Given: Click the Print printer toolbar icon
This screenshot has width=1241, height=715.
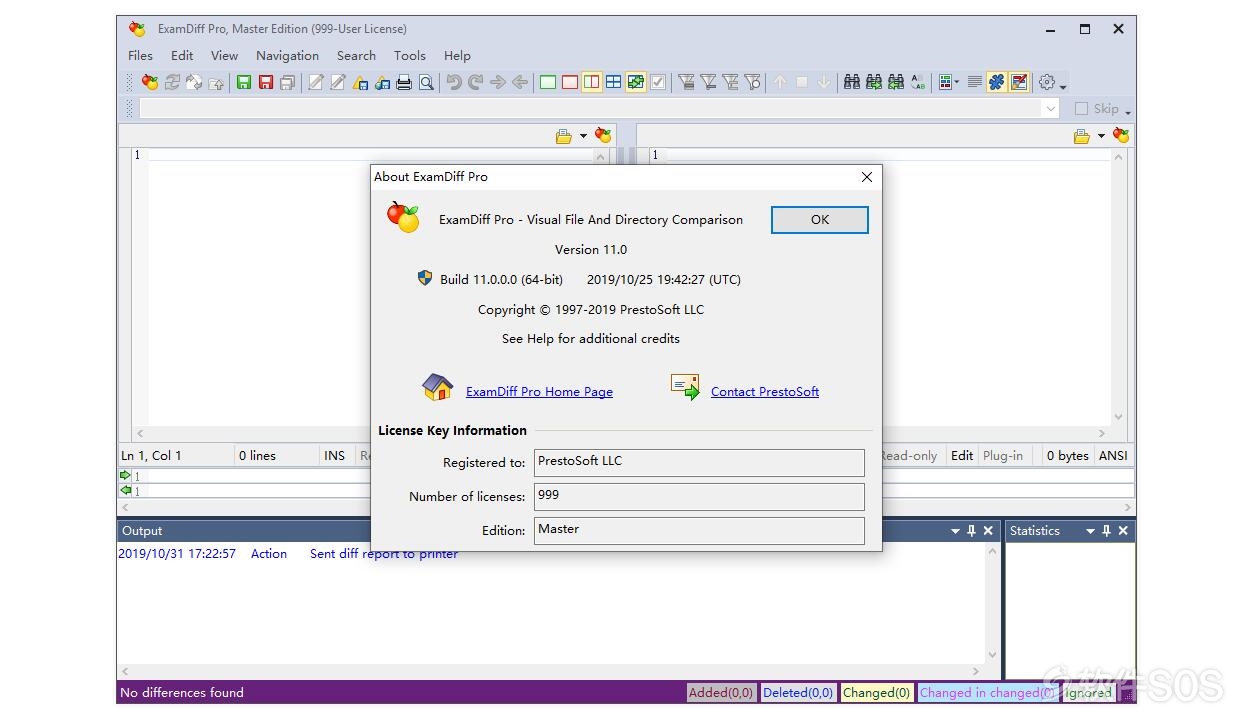Looking at the screenshot, I should tap(404, 82).
